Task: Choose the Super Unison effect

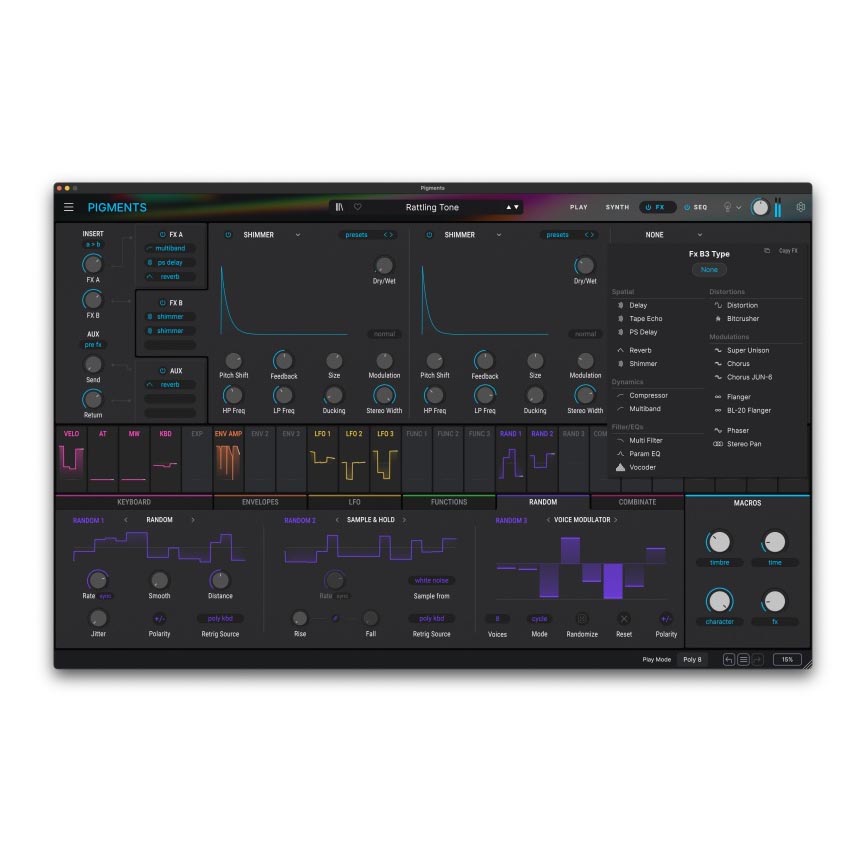Action: pos(747,350)
